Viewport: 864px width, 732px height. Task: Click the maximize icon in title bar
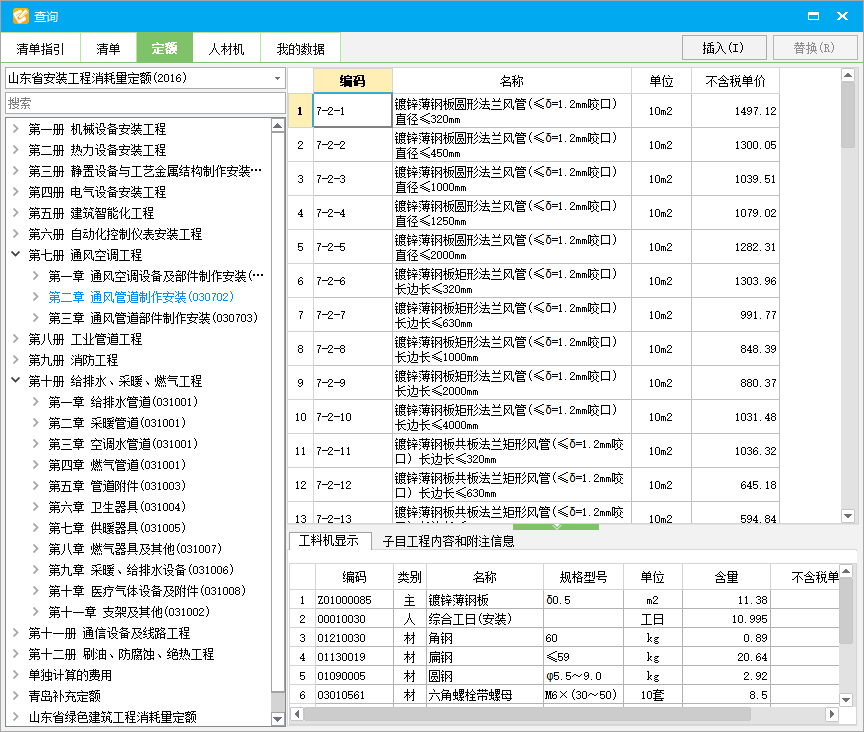pos(813,15)
